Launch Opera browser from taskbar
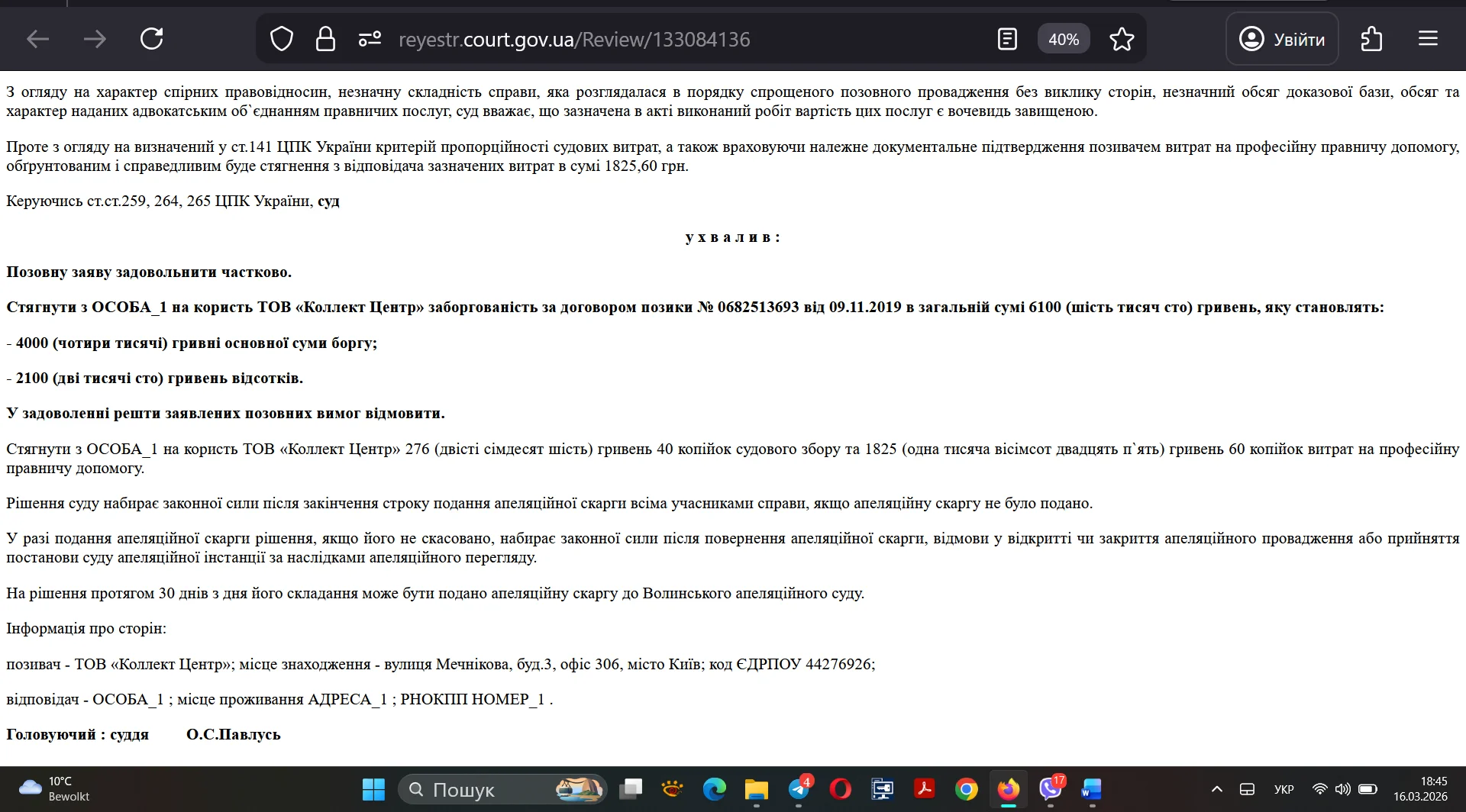This screenshot has height=812, width=1466. (841, 789)
